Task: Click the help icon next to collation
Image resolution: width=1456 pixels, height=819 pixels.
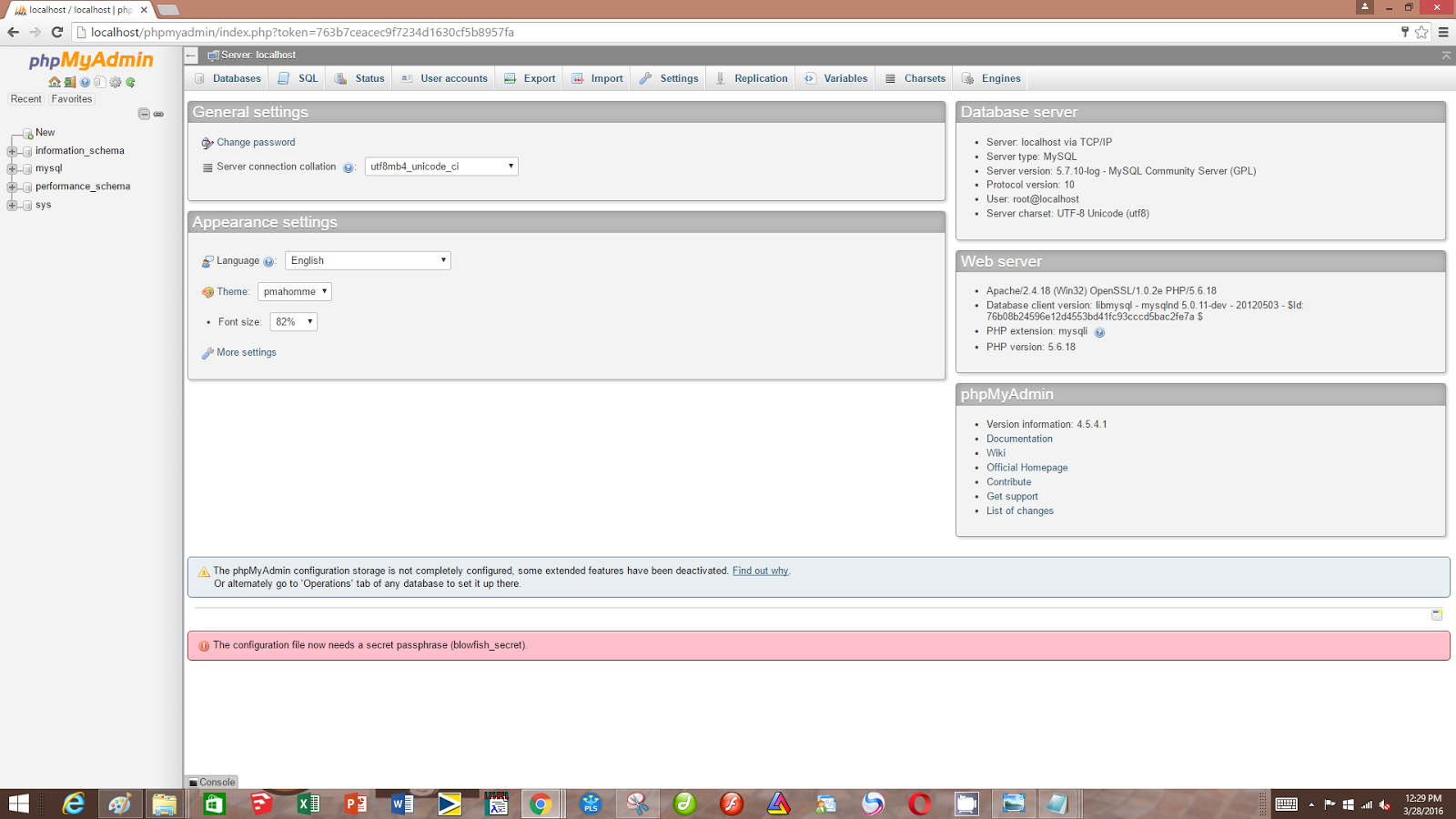Action: [348, 167]
